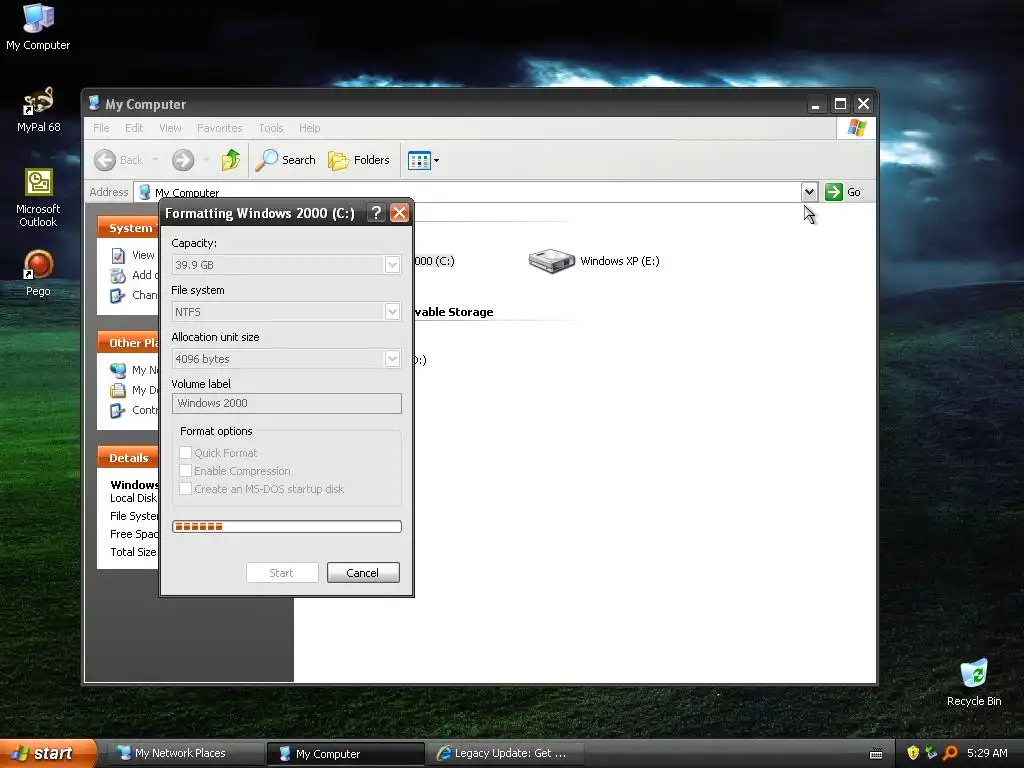The image size is (1024, 768).
Task: Click the My Computer address bar field
Action: (468, 192)
